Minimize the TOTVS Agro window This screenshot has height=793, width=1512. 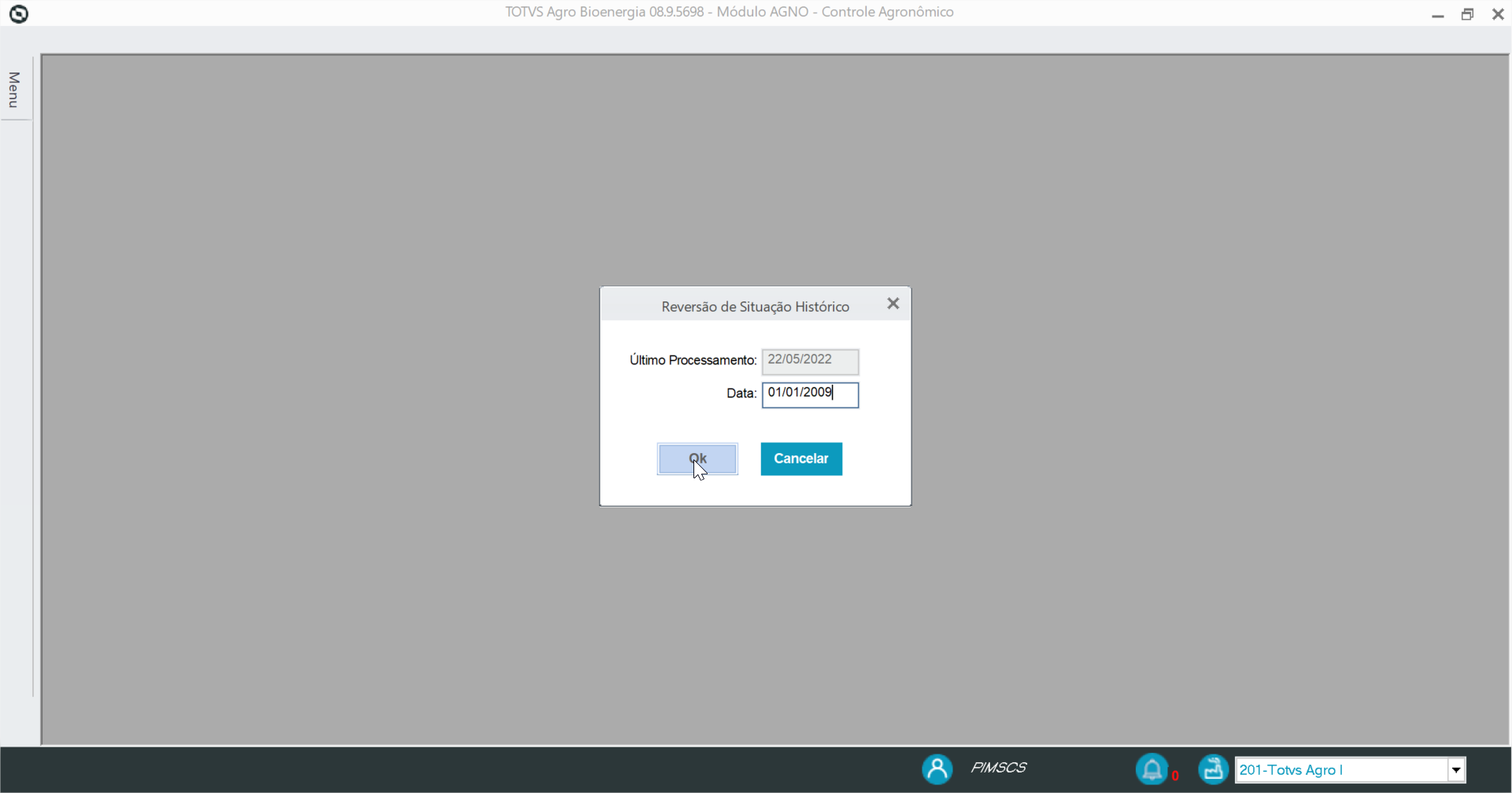[1437, 14]
